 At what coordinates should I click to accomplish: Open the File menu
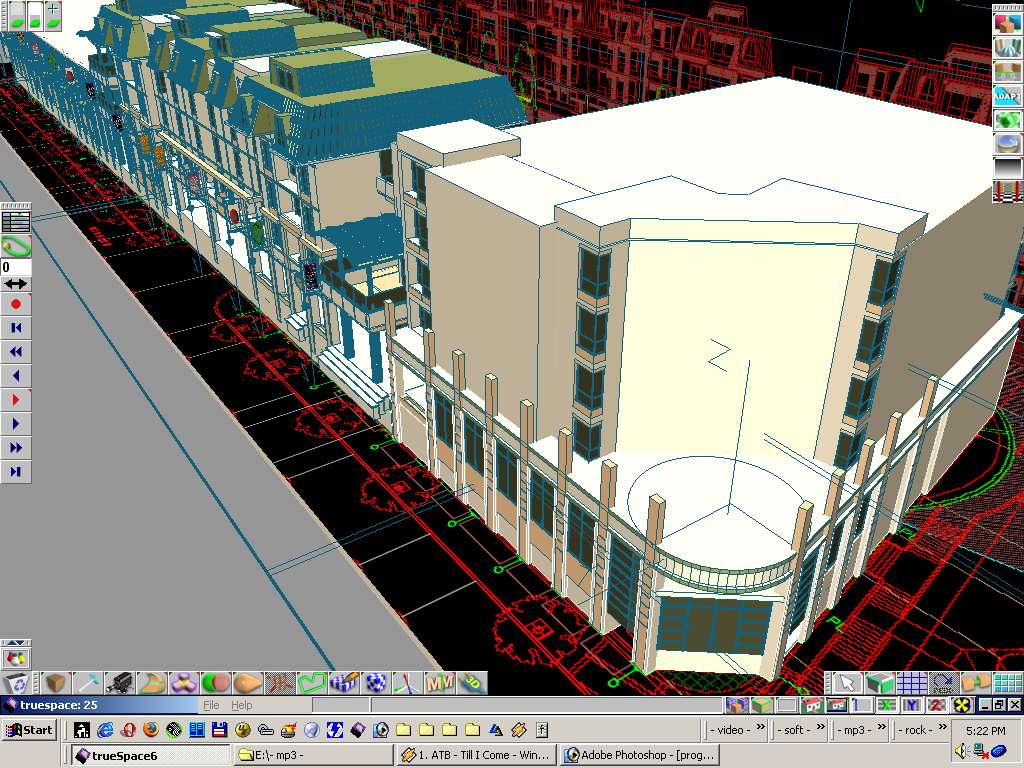(x=211, y=705)
